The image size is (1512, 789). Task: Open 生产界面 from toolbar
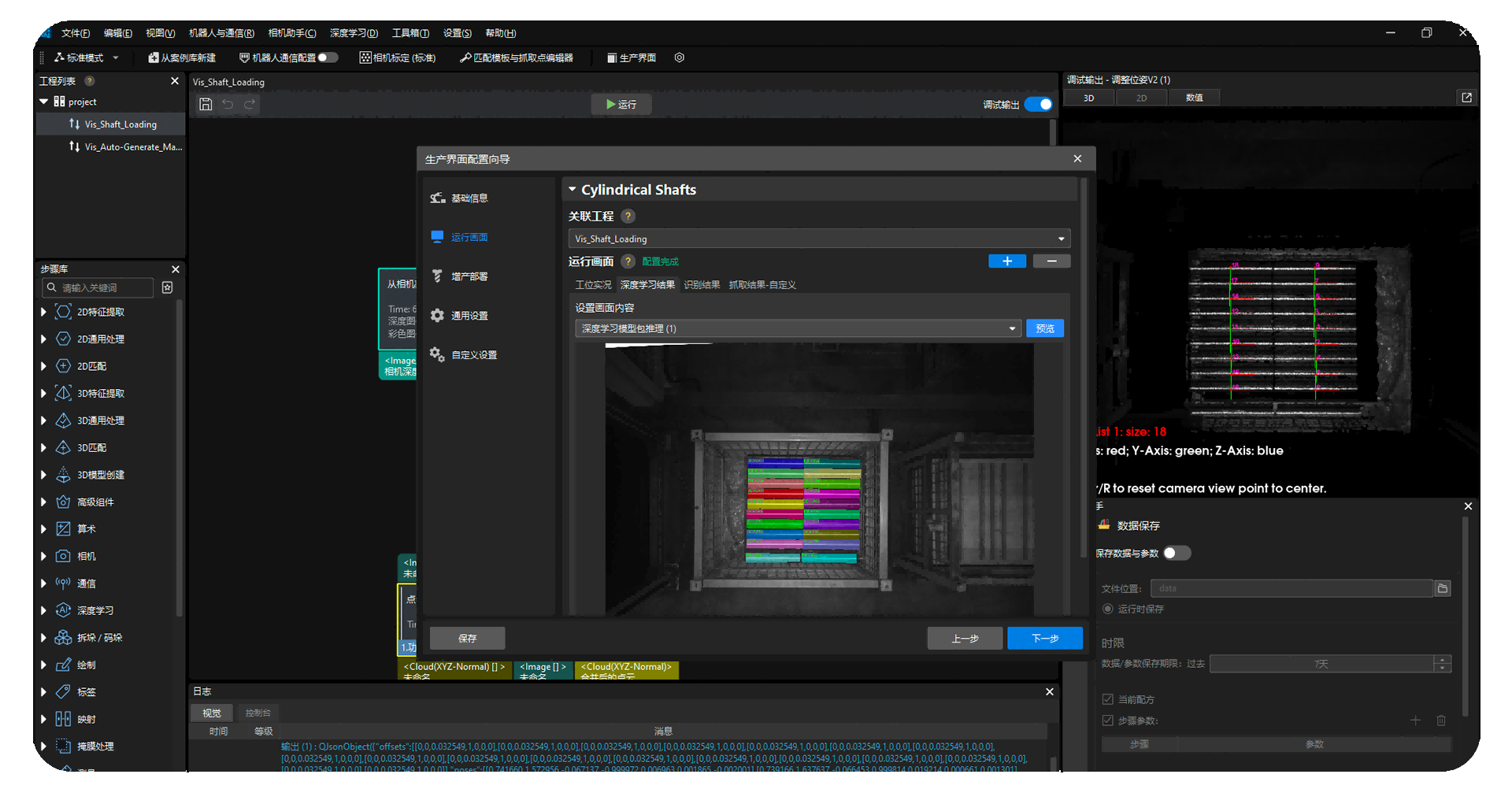632,57
